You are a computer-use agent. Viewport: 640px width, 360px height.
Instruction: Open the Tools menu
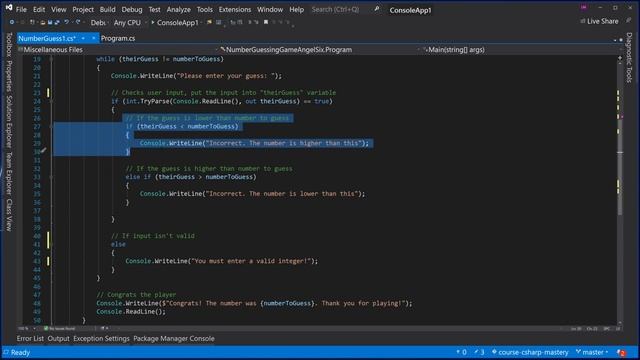click(x=204, y=9)
